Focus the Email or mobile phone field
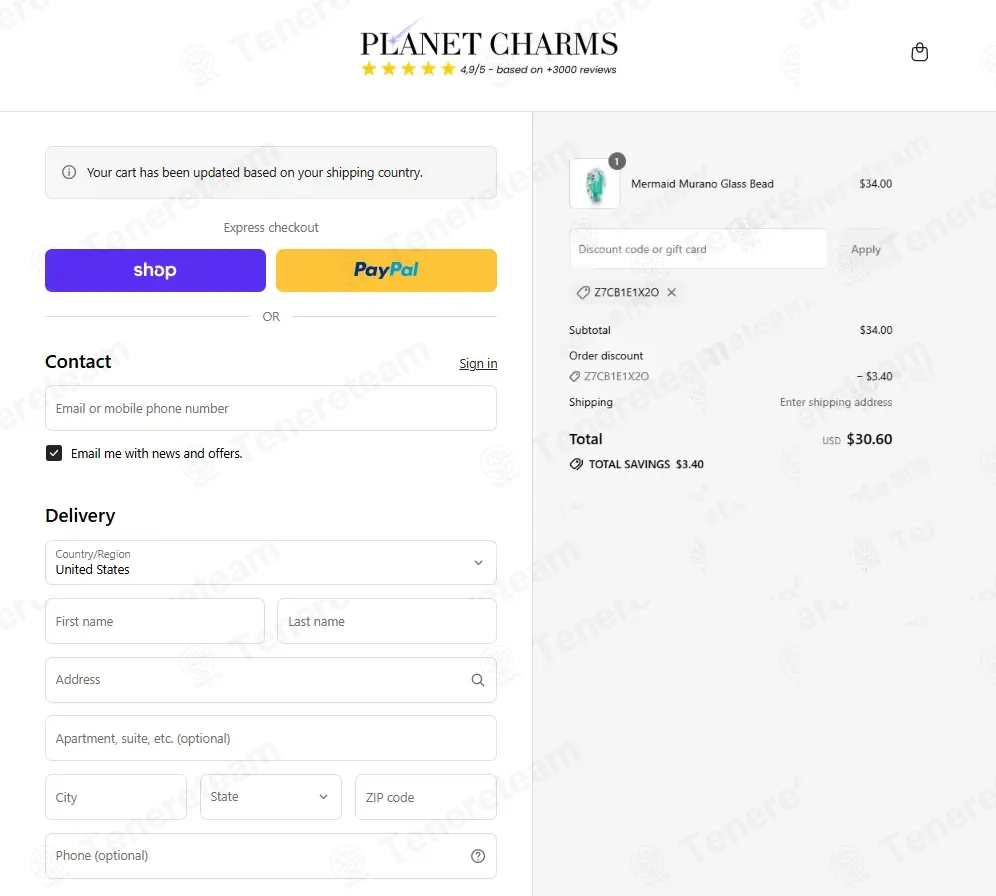Image resolution: width=996 pixels, height=896 pixels. 271,408
